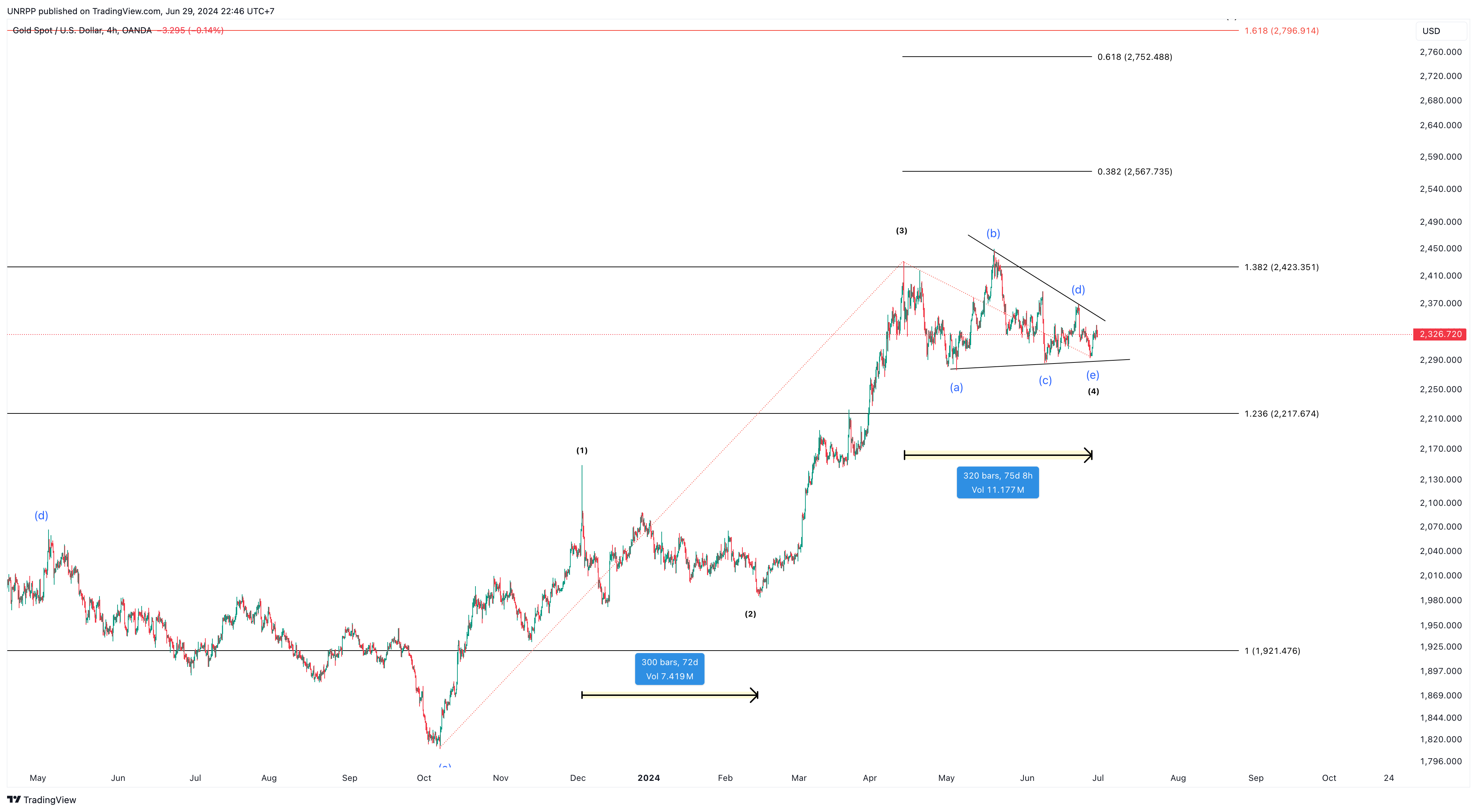Click the current price tag 2,326.720
The image size is (1477, 812).
tap(1440, 334)
